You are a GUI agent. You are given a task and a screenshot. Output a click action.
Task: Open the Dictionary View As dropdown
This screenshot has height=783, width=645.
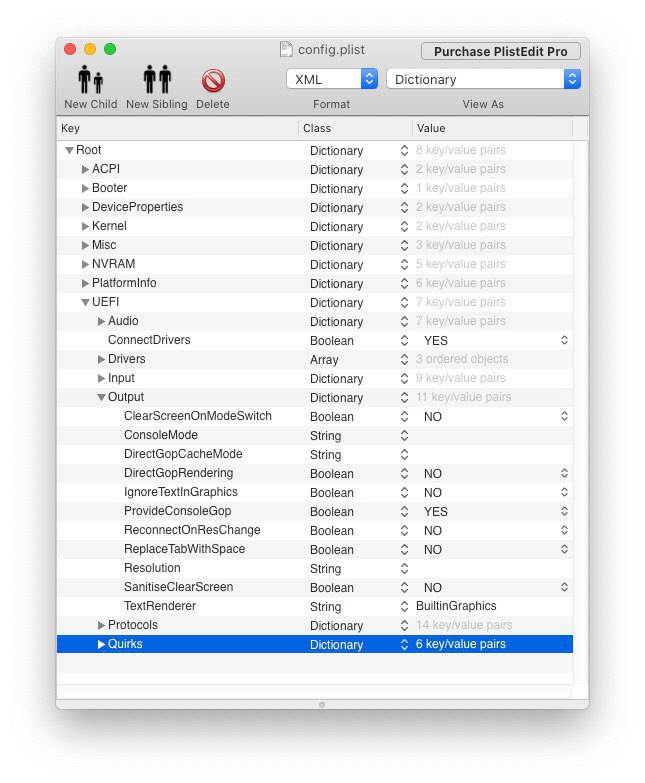coord(483,79)
